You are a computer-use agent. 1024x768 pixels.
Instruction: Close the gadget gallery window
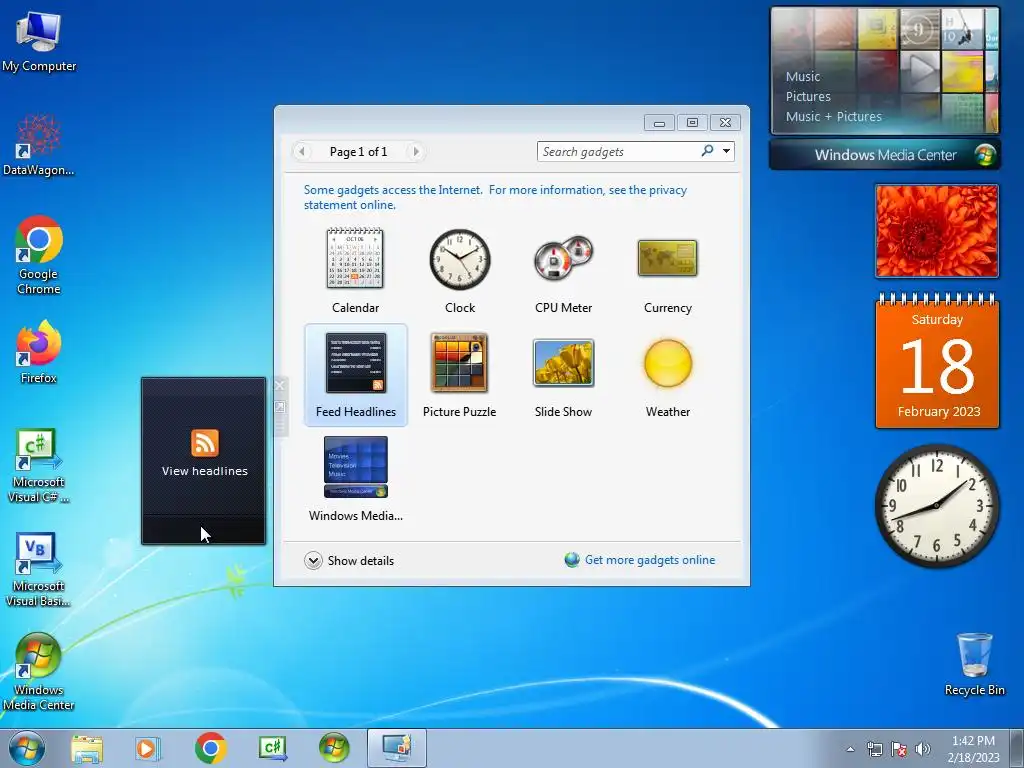click(725, 123)
